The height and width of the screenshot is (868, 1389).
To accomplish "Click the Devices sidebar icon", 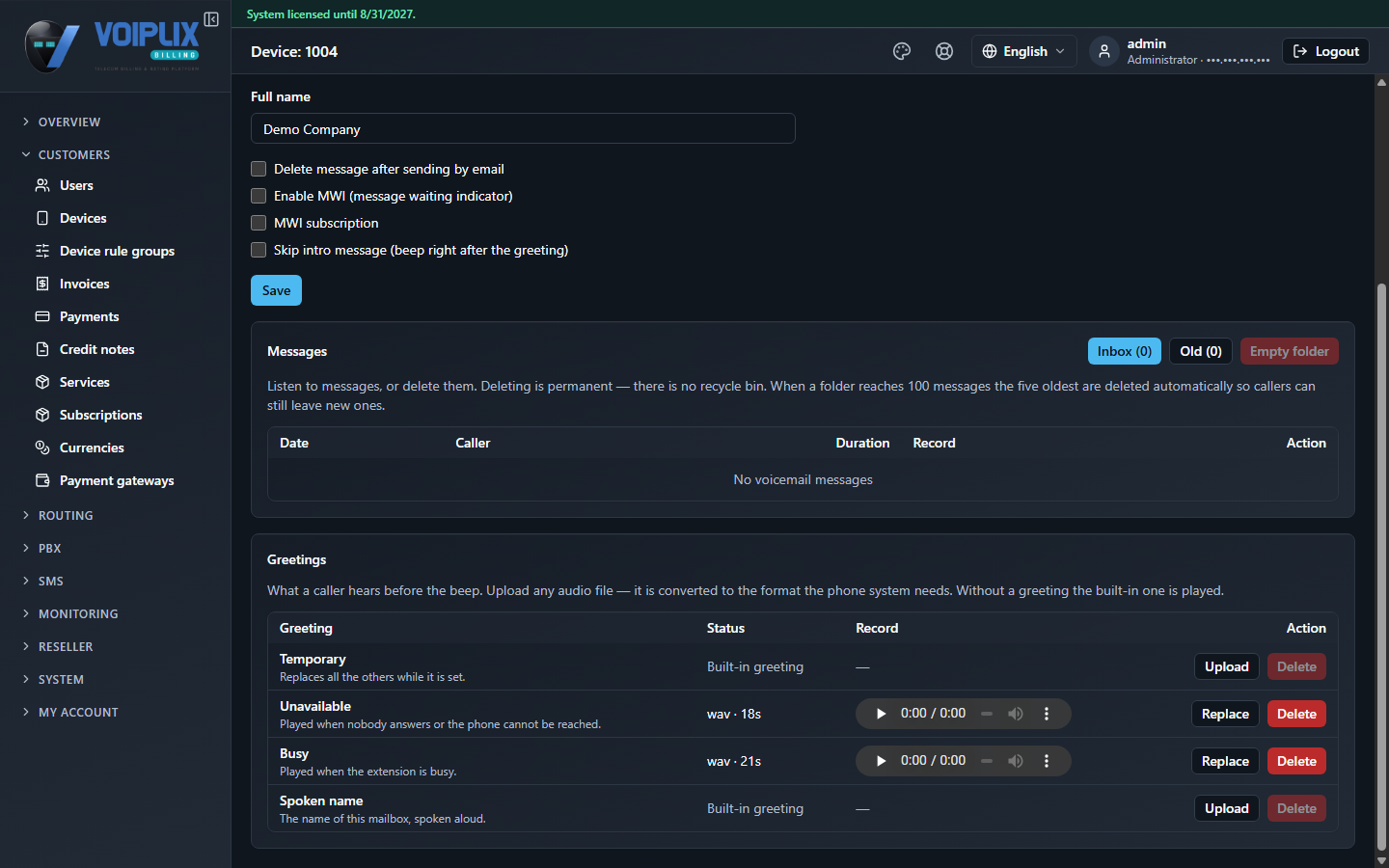I will pos(42,218).
